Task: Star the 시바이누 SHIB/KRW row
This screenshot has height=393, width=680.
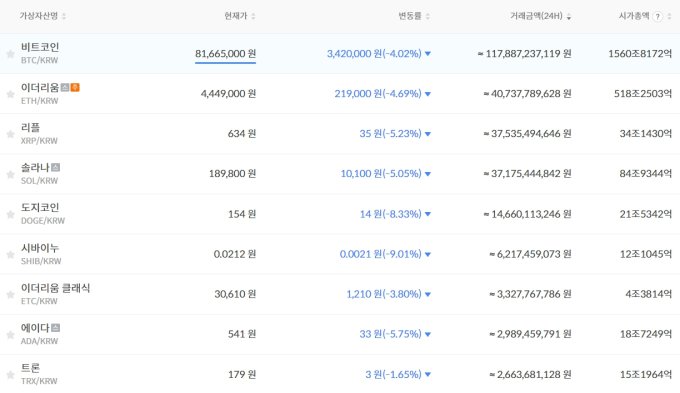Action: tap(10, 255)
